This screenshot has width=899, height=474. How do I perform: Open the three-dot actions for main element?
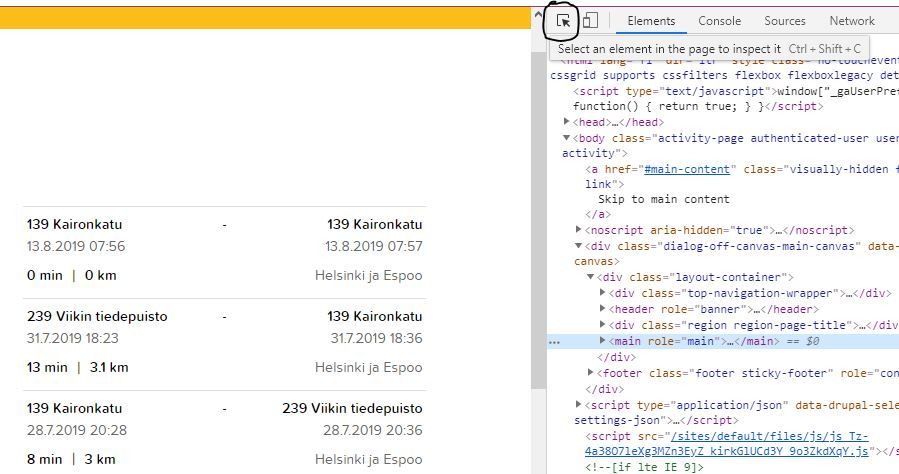[x=554, y=342]
